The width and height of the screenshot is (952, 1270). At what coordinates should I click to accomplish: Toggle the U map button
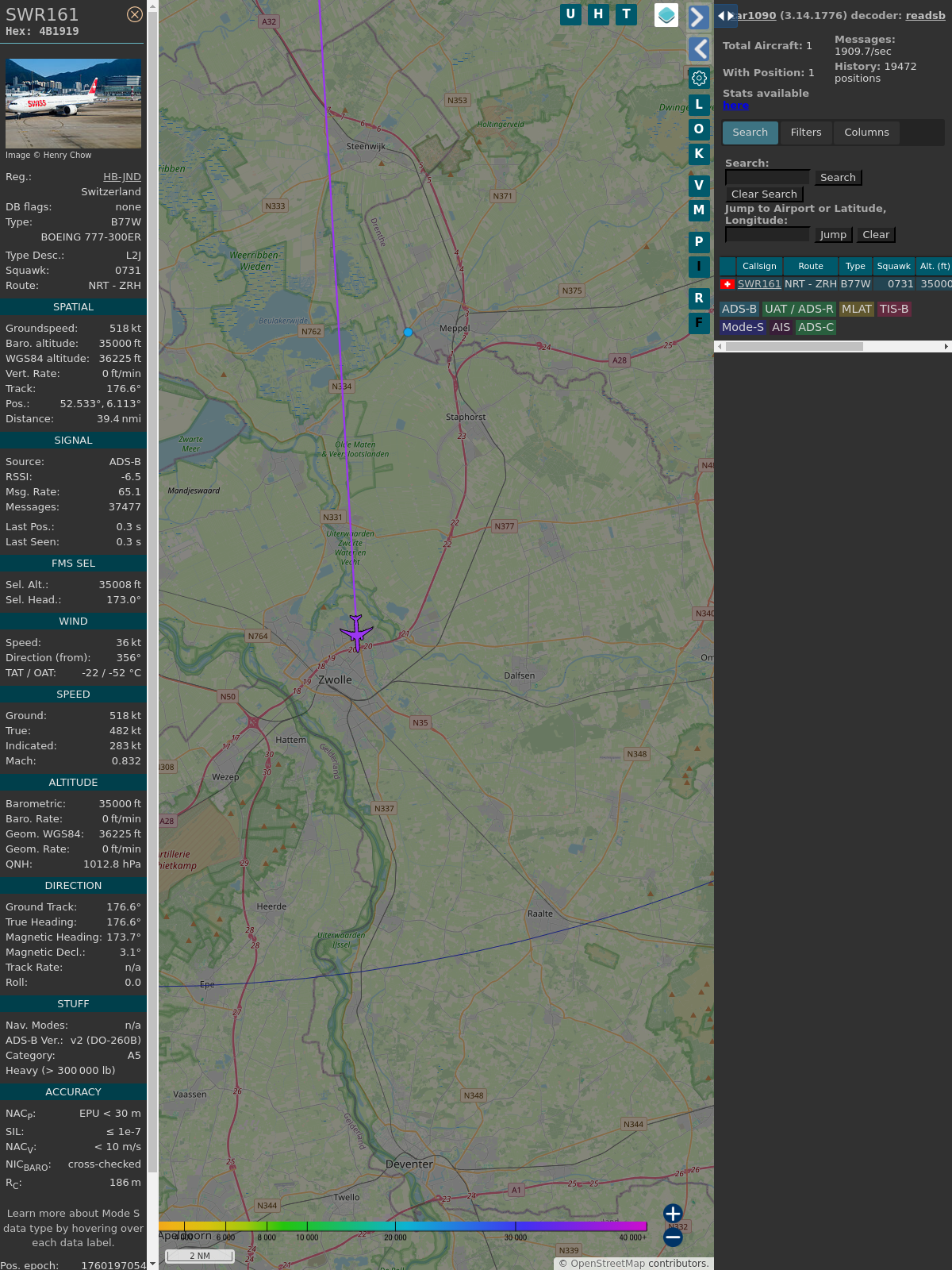pyautogui.click(x=570, y=14)
